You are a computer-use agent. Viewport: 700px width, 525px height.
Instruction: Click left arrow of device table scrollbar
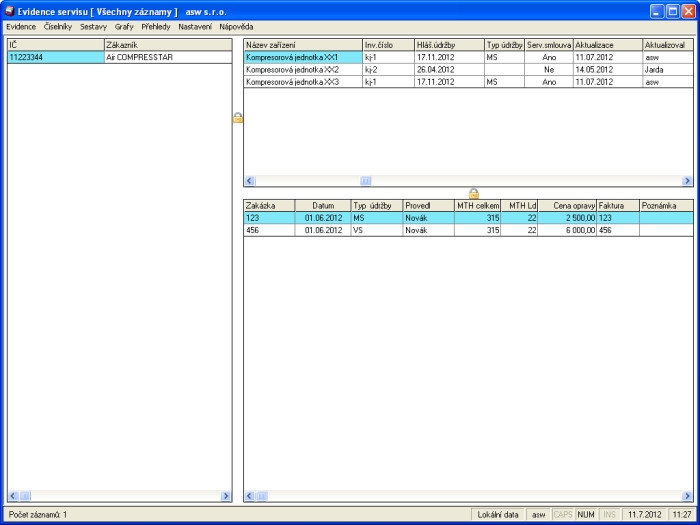250,181
